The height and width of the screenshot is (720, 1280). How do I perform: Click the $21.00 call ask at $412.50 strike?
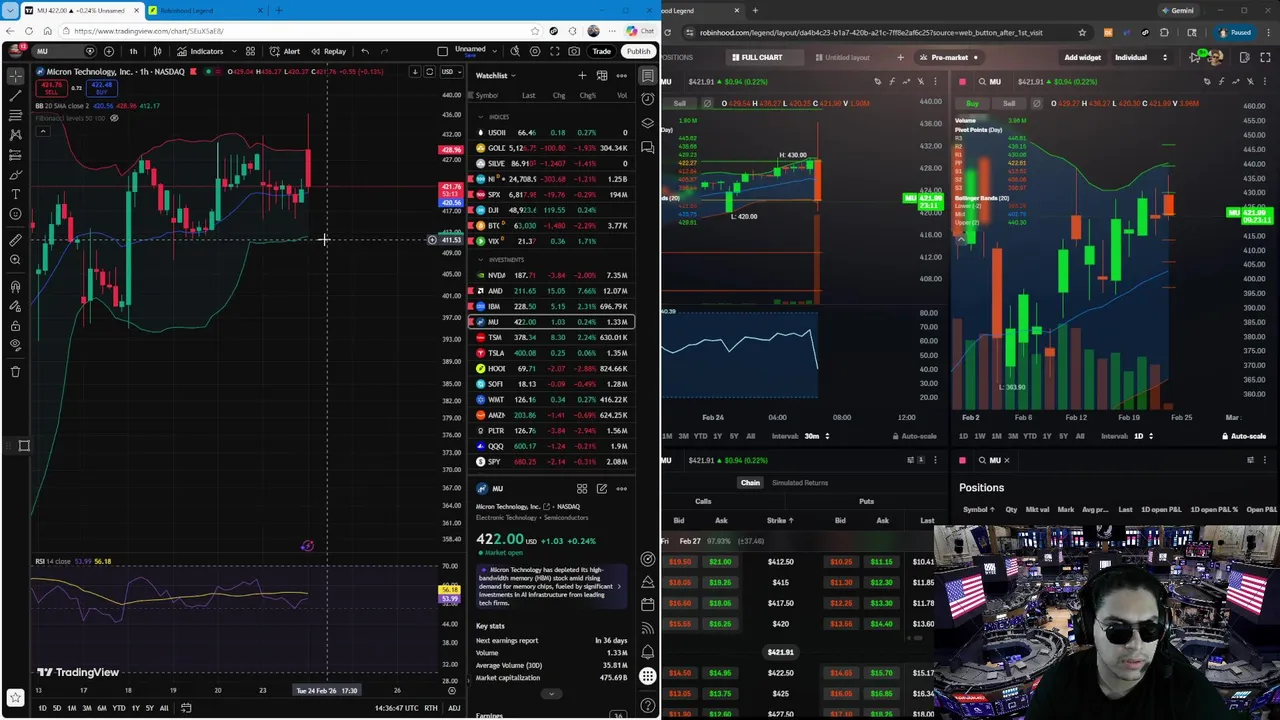721,562
